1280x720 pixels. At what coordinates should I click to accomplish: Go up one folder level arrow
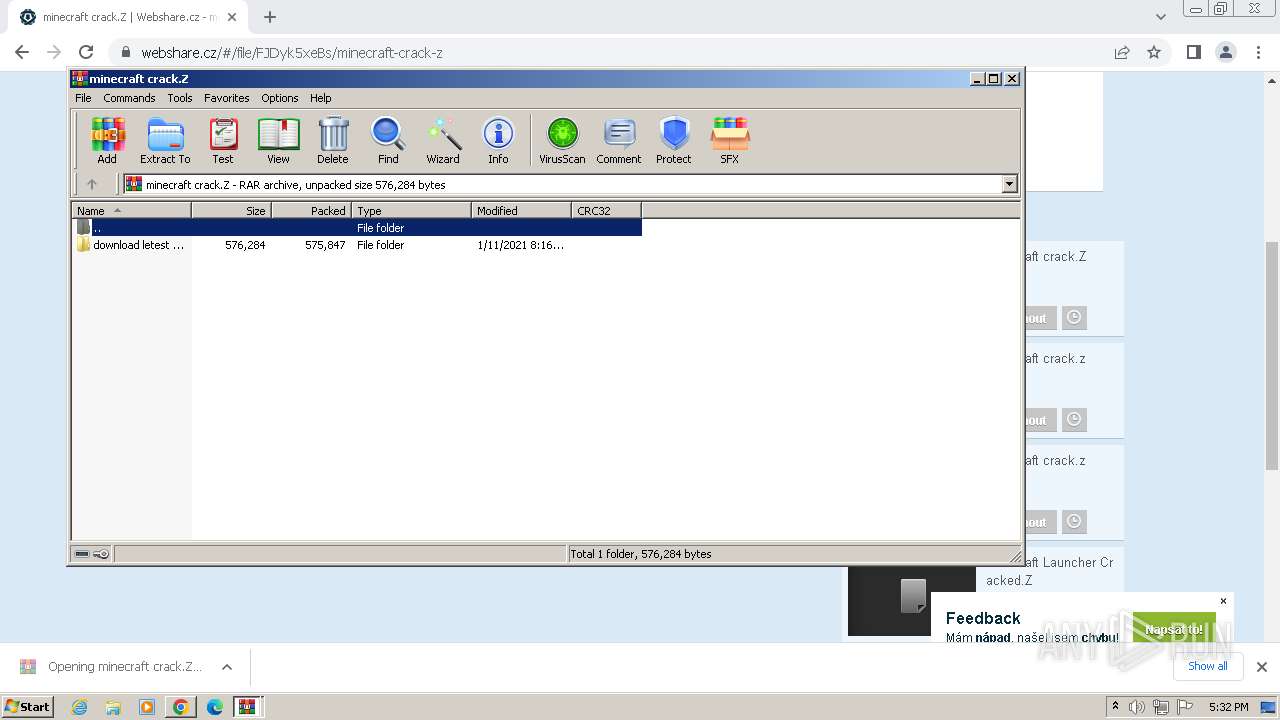click(x=92, y=184)
